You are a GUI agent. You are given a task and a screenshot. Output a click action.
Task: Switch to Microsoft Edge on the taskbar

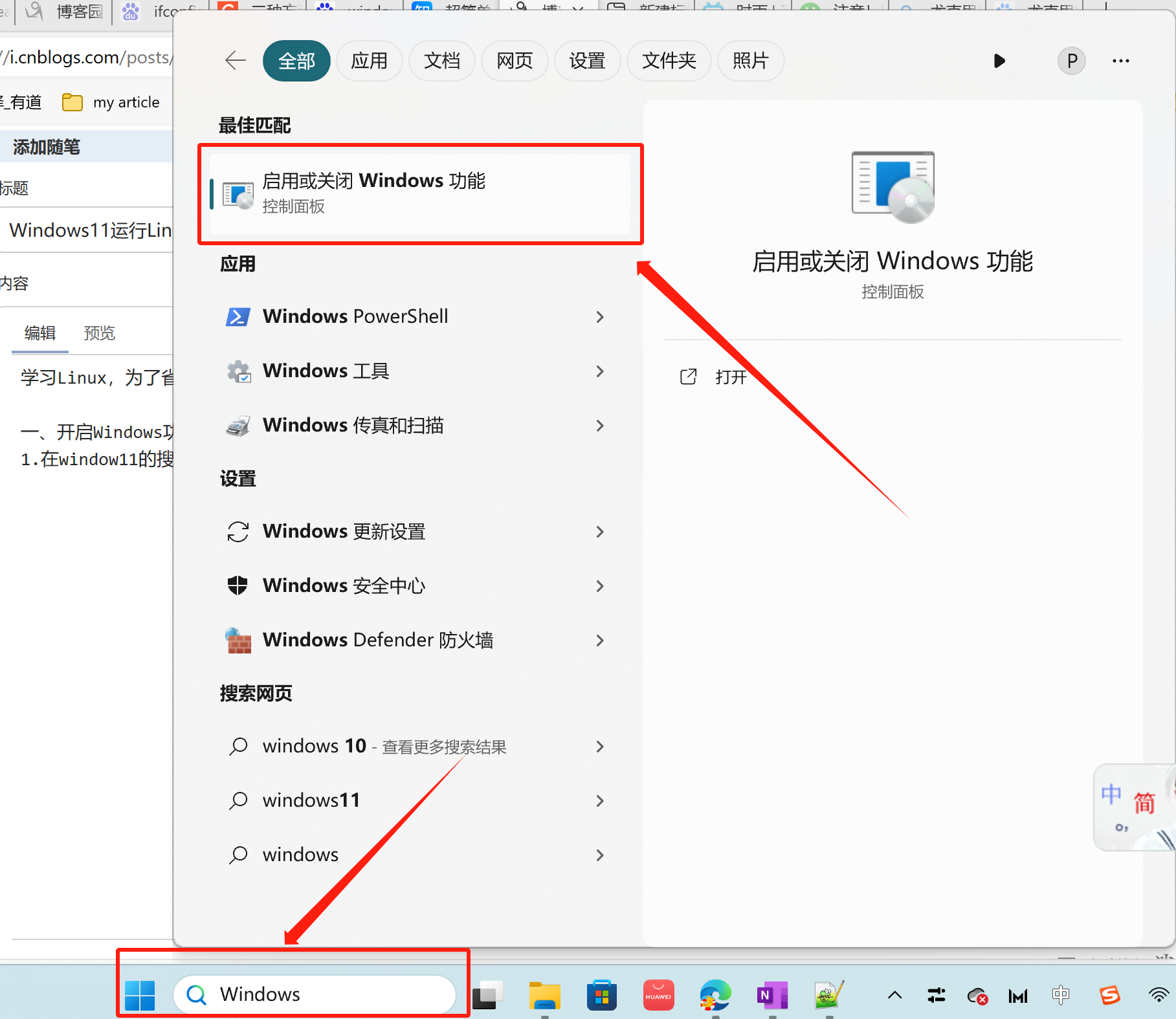point(715,995)
